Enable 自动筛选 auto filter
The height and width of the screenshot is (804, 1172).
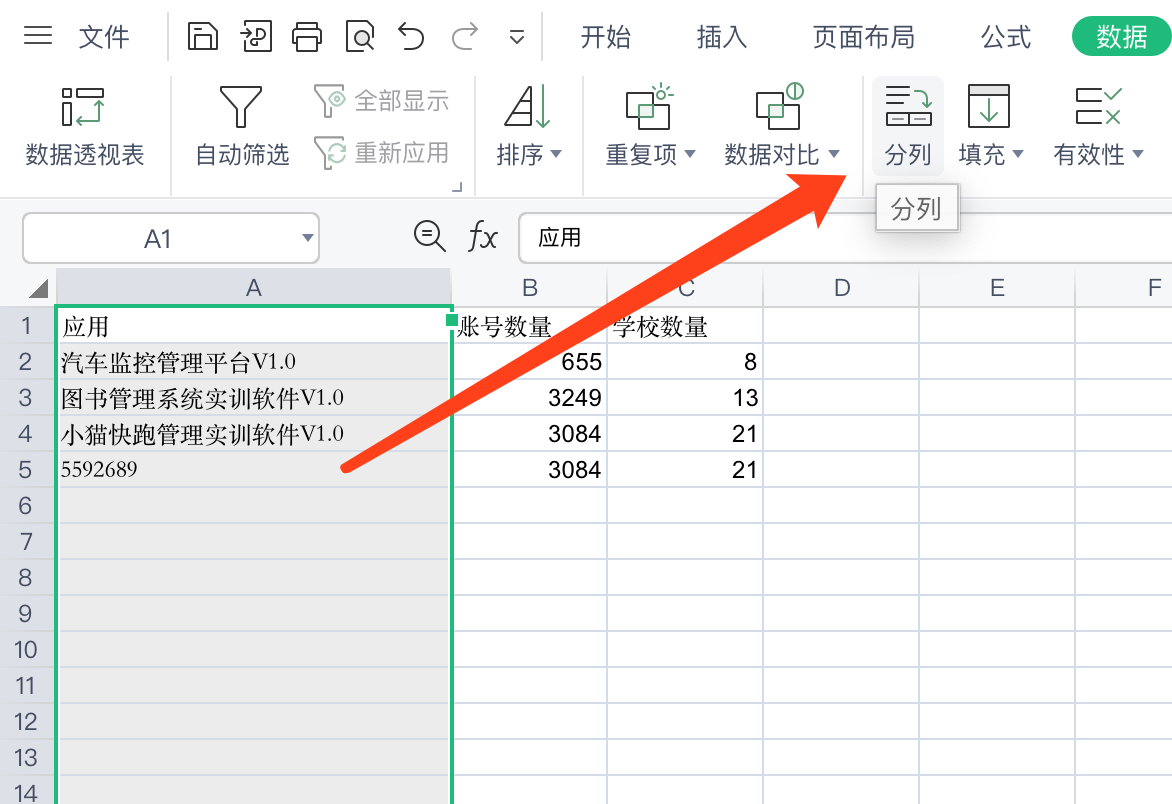click(x=241, y=127)
